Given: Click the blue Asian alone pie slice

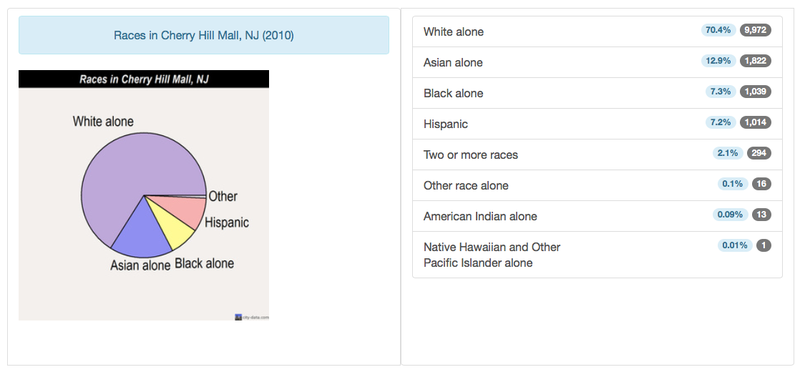Looking at the screenshot, I should [139, 235].
